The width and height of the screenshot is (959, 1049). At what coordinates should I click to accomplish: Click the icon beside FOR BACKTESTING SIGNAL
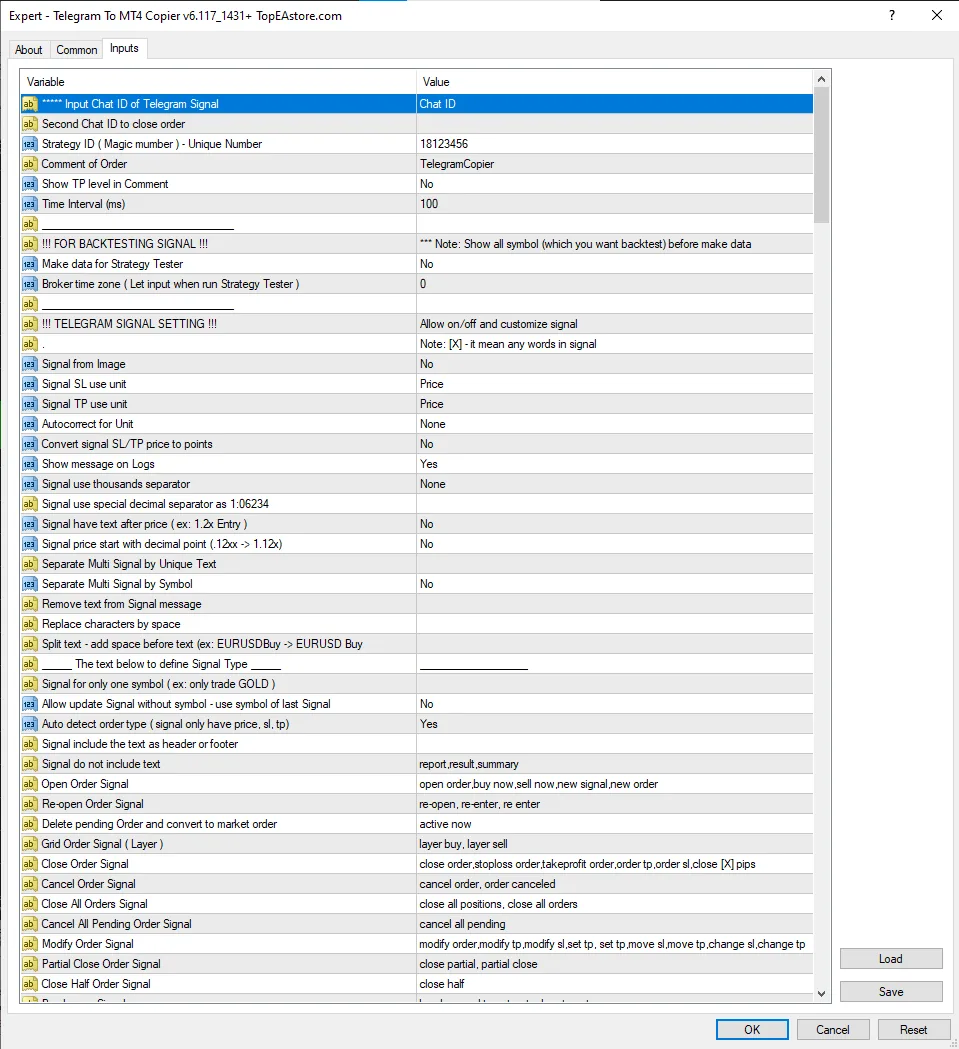click(29, 244)
